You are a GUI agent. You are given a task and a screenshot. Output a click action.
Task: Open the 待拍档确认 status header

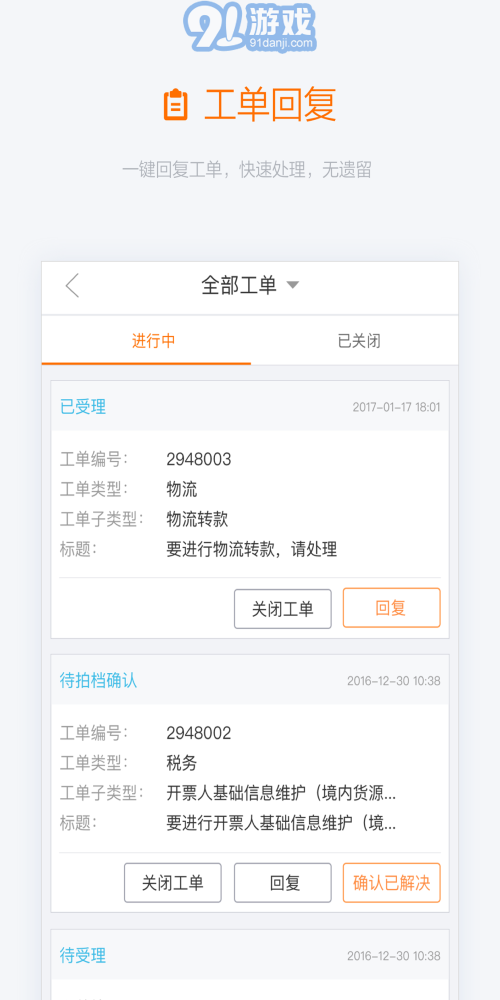[x=98, y=680]
